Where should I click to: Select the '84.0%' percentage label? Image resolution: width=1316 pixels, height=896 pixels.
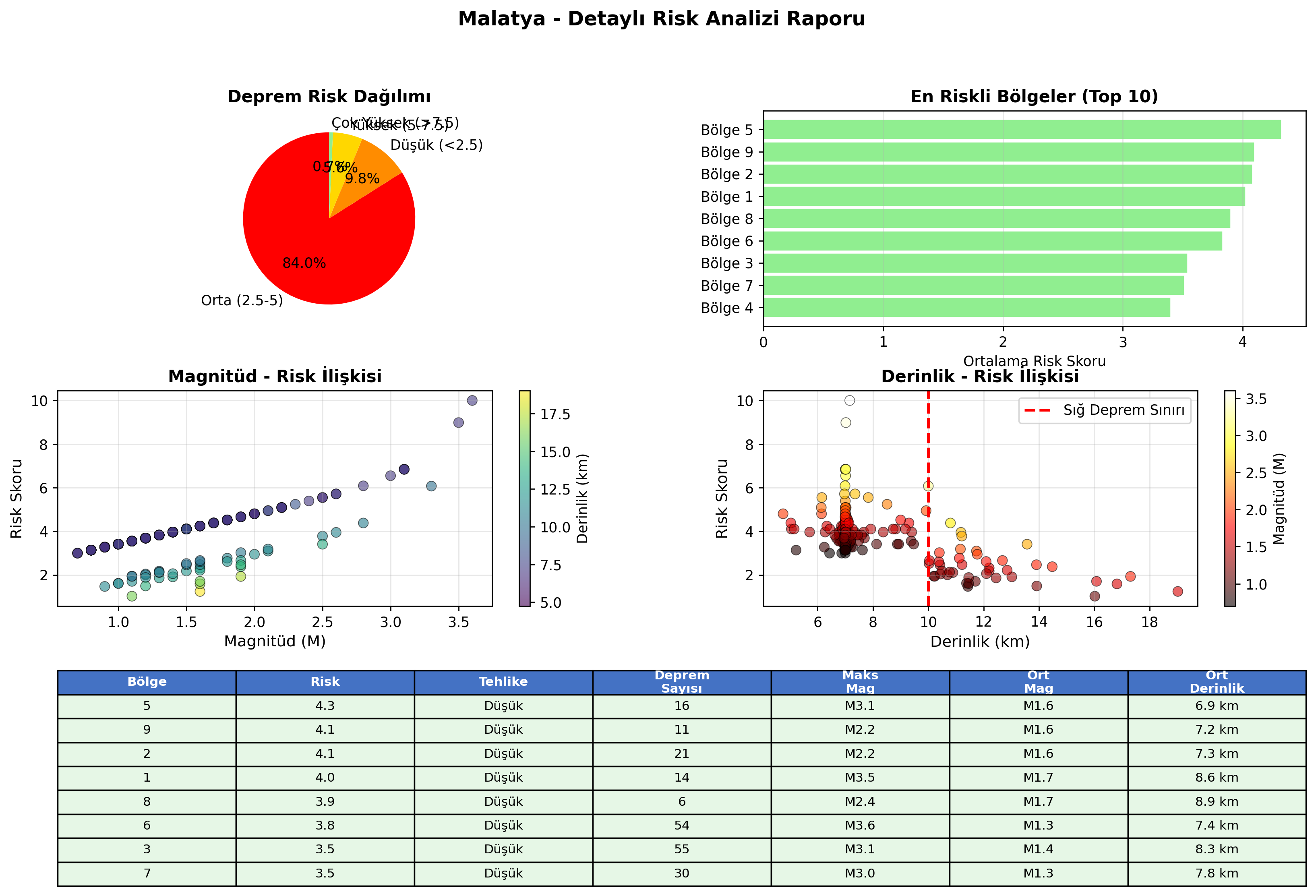[304, 263]
